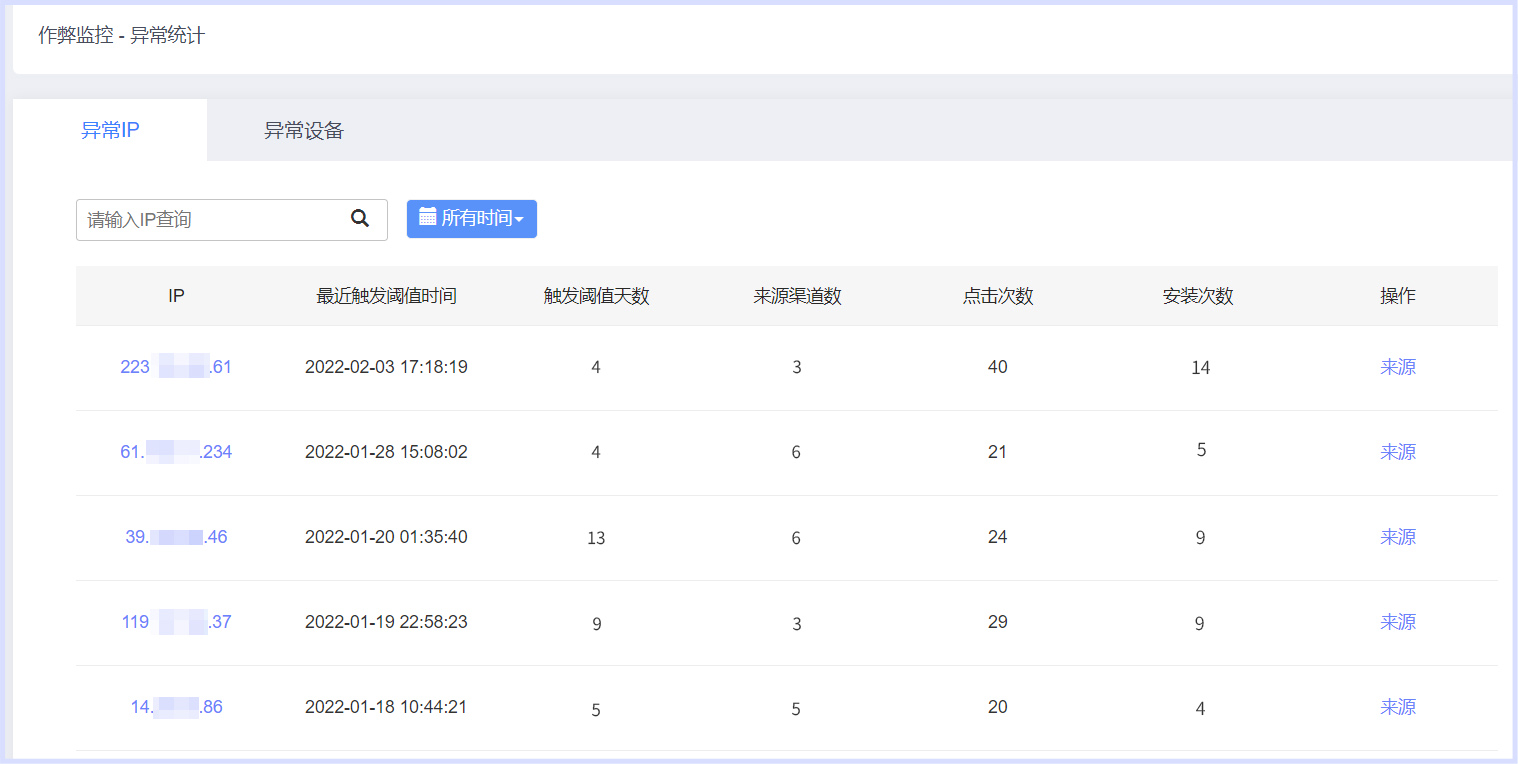
Task: Select timestamp 2022-01-19 22:58:23
Action: point(386,622)
